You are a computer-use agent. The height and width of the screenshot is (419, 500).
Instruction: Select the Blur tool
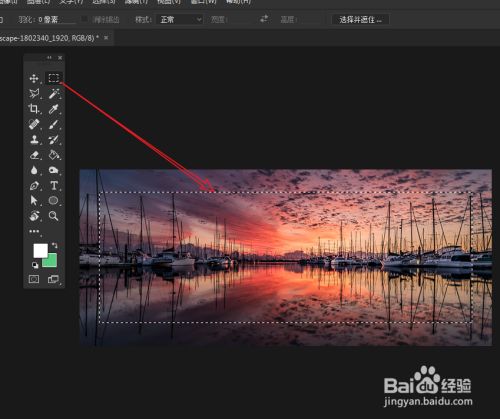(34, 170)
